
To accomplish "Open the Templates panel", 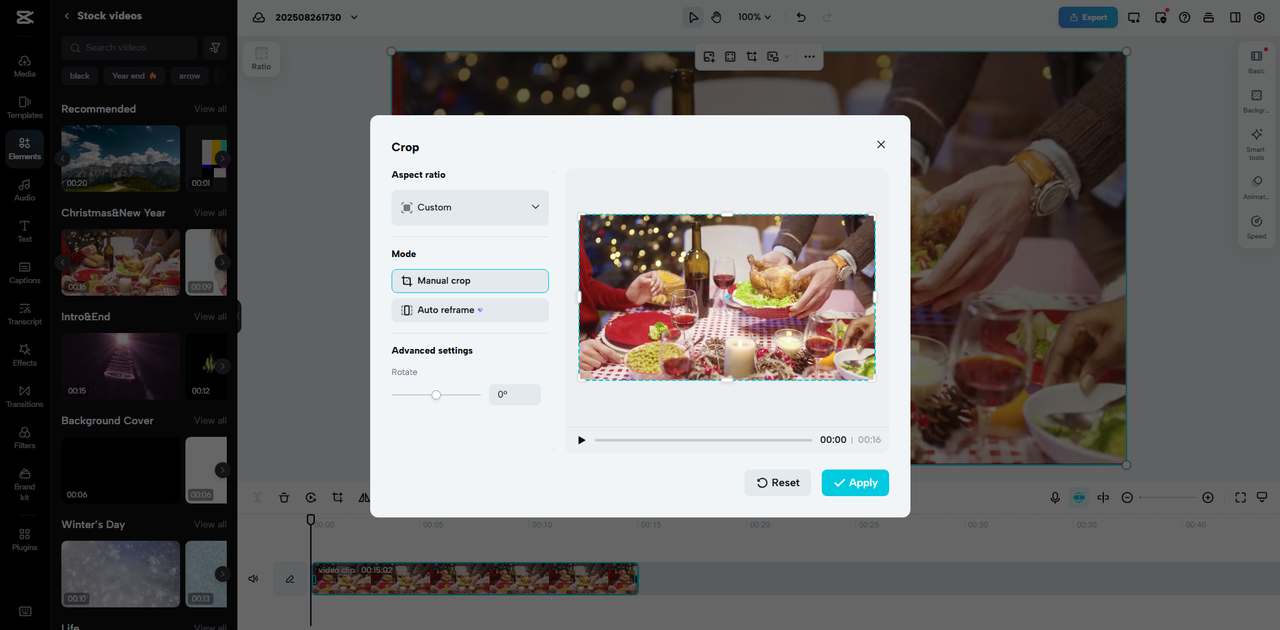I will [25, 107].
